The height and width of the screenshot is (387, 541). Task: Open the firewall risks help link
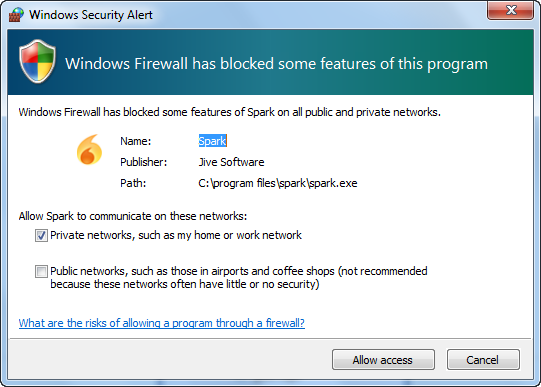click(x=162, y=323)
